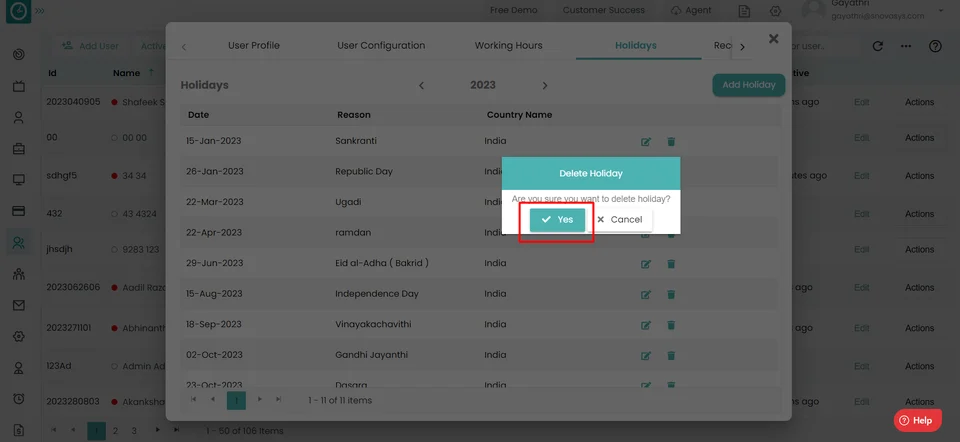Viewport: 960px width, 442px height.
Task: Click the Agent download button
Action: [691, 10]
